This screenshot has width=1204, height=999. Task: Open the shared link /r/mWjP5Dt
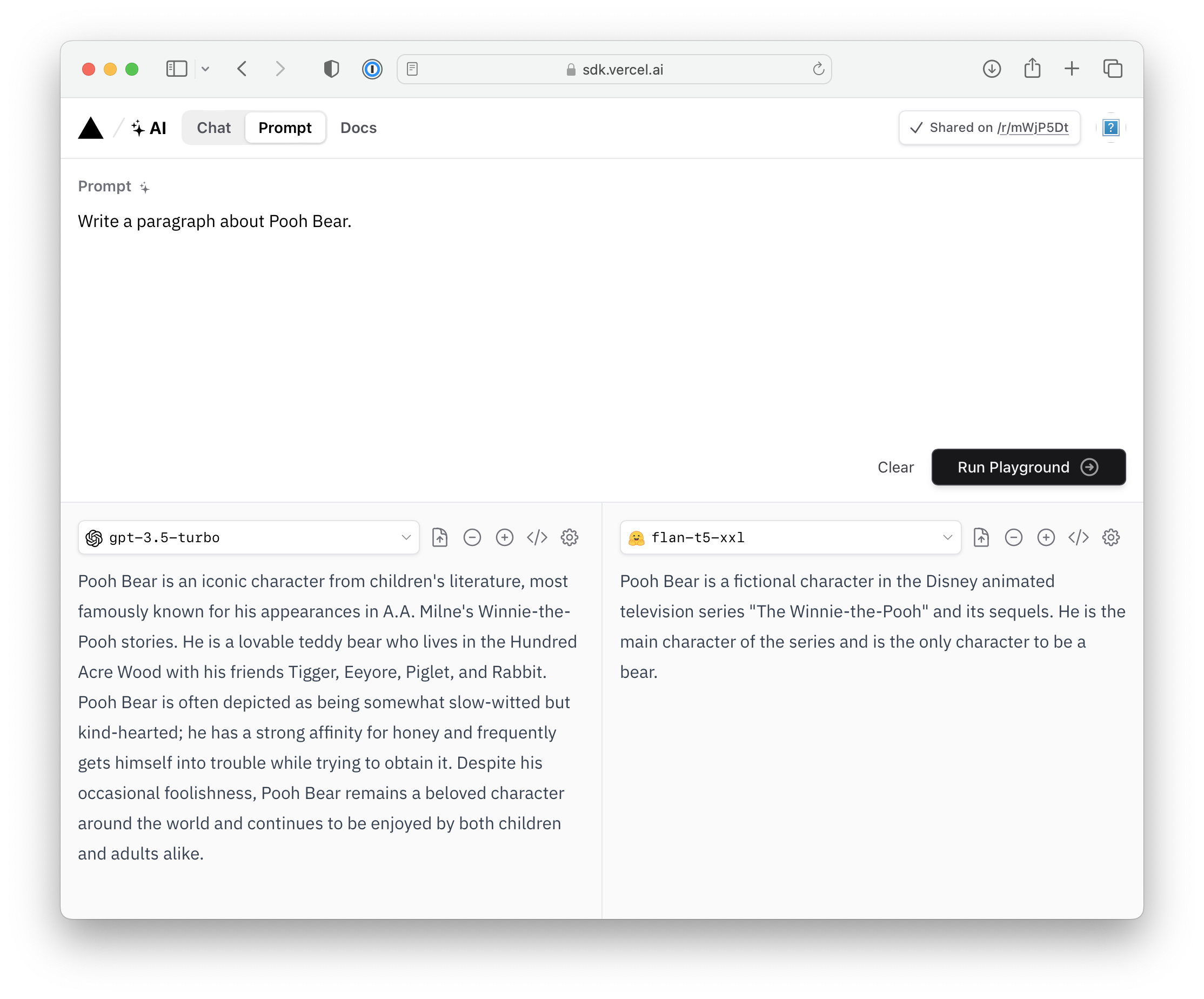click(x=1033, y=128)
